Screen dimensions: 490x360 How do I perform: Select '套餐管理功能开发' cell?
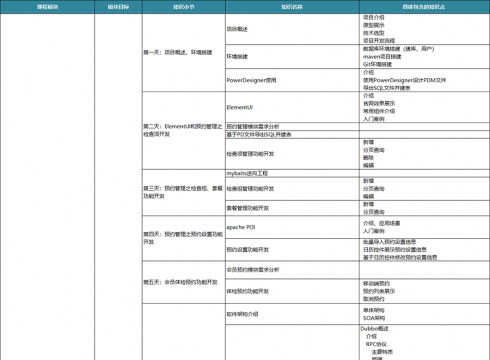point(292,208)
